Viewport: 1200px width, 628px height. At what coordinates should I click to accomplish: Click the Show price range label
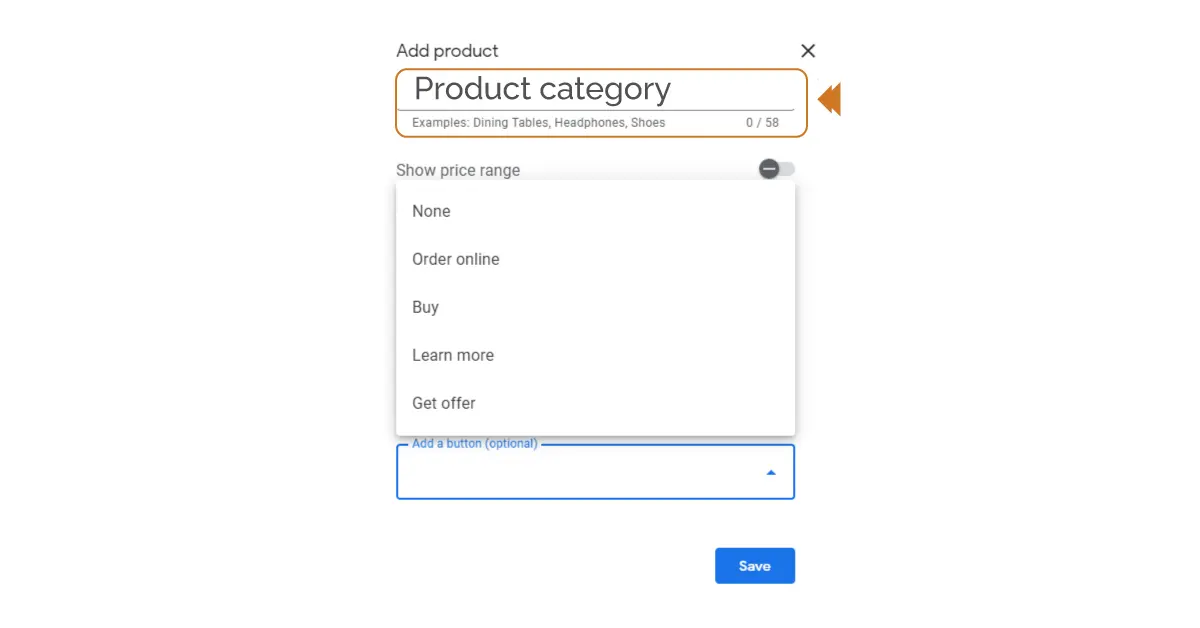(x=458, y=170)
